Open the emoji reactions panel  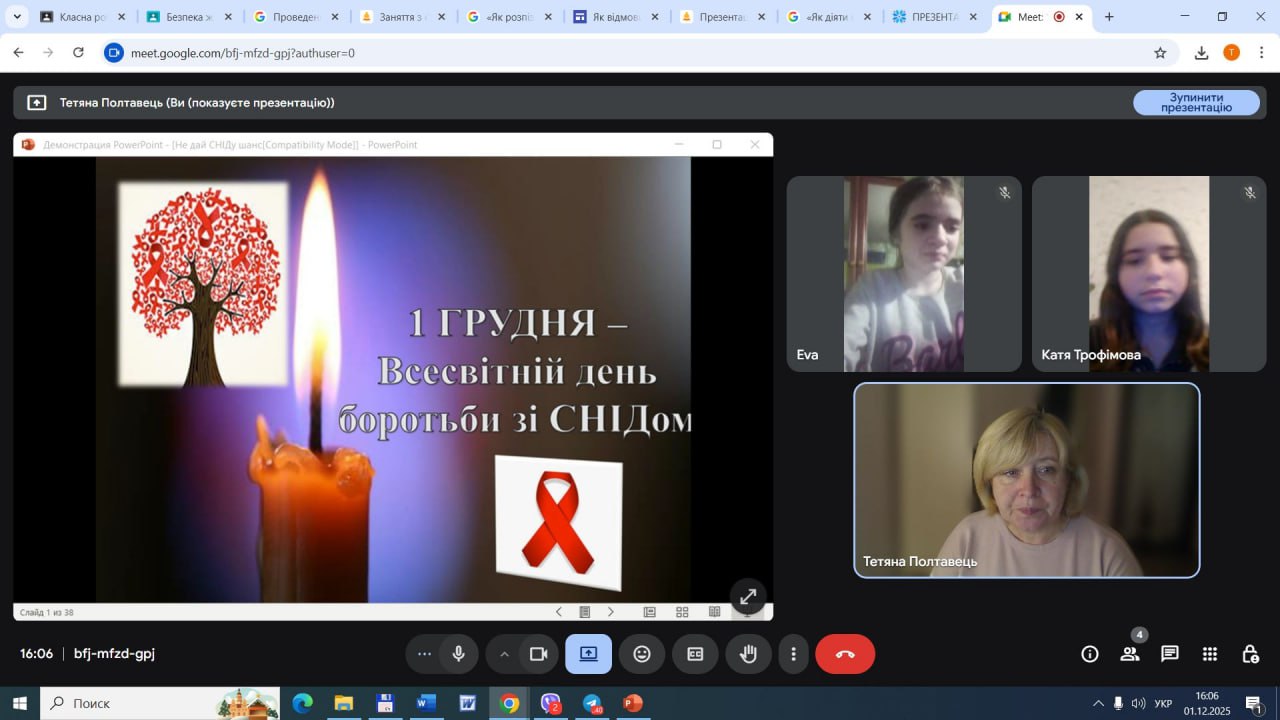click(x=642, y=654)
